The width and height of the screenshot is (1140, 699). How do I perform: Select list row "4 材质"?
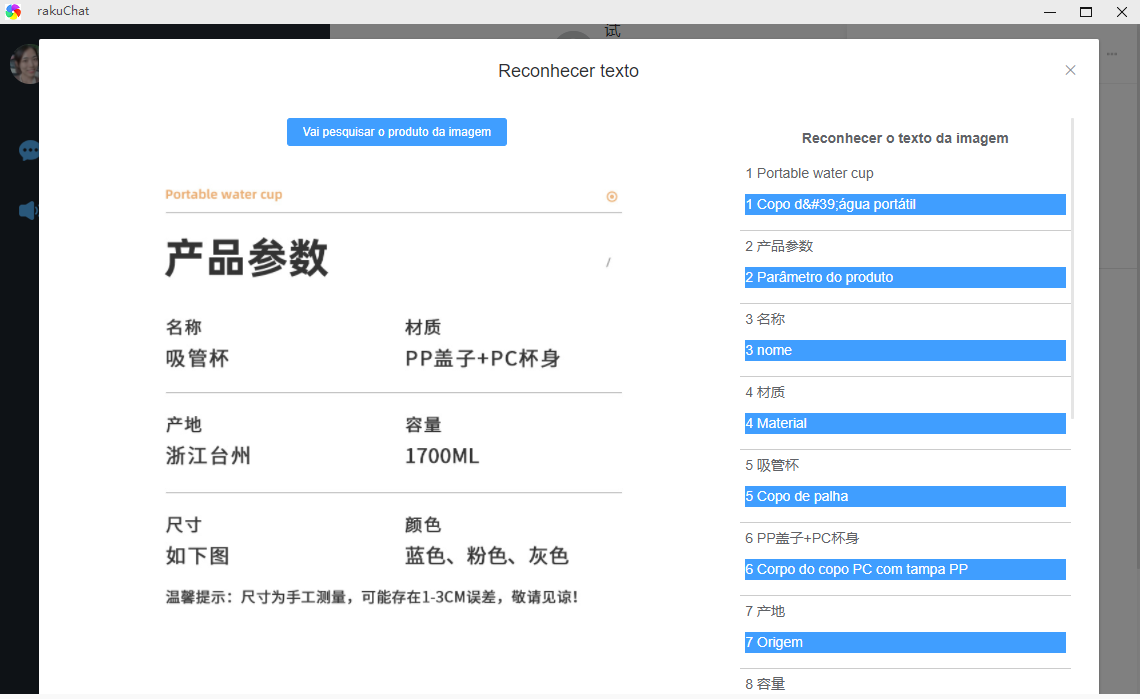tap(905, 392)
